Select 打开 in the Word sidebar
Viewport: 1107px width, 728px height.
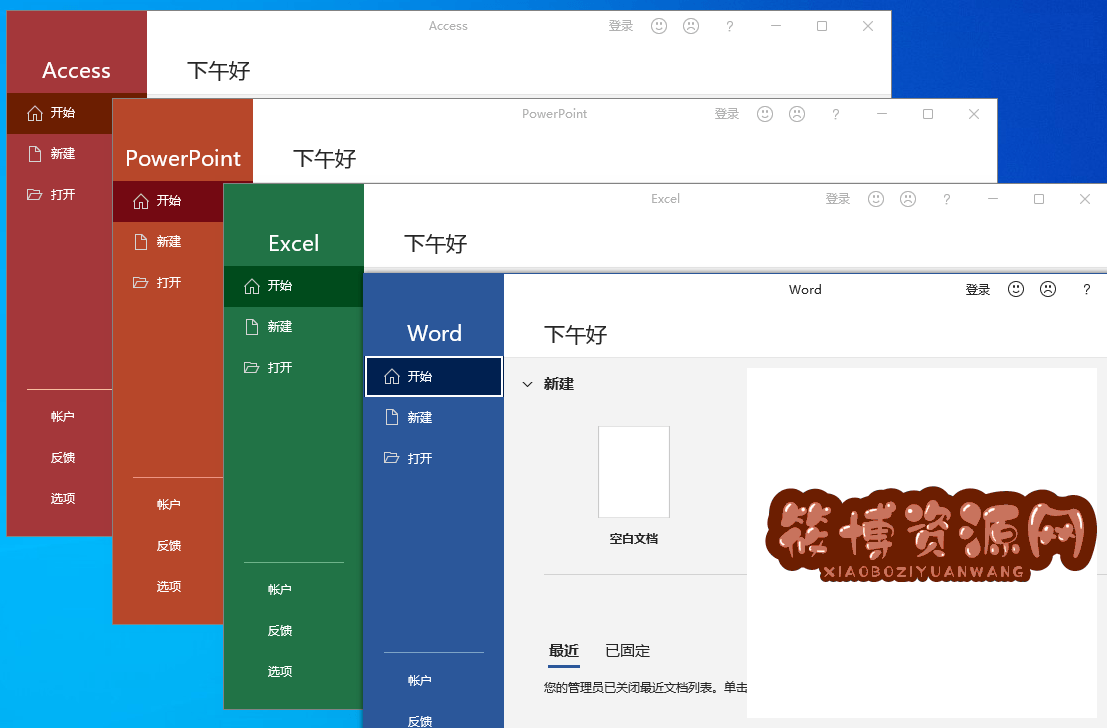tap(433, 458)
